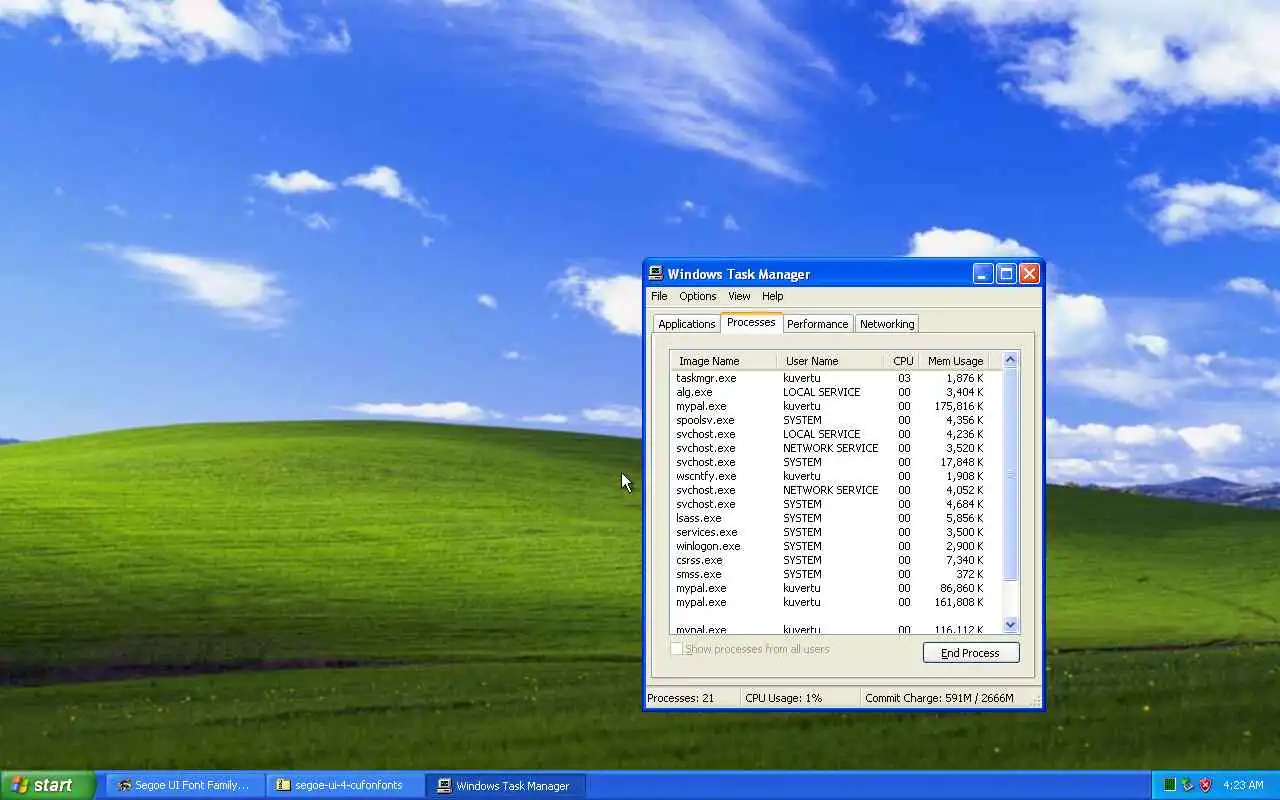Sort processes by CPU column header

pos(903,361)
